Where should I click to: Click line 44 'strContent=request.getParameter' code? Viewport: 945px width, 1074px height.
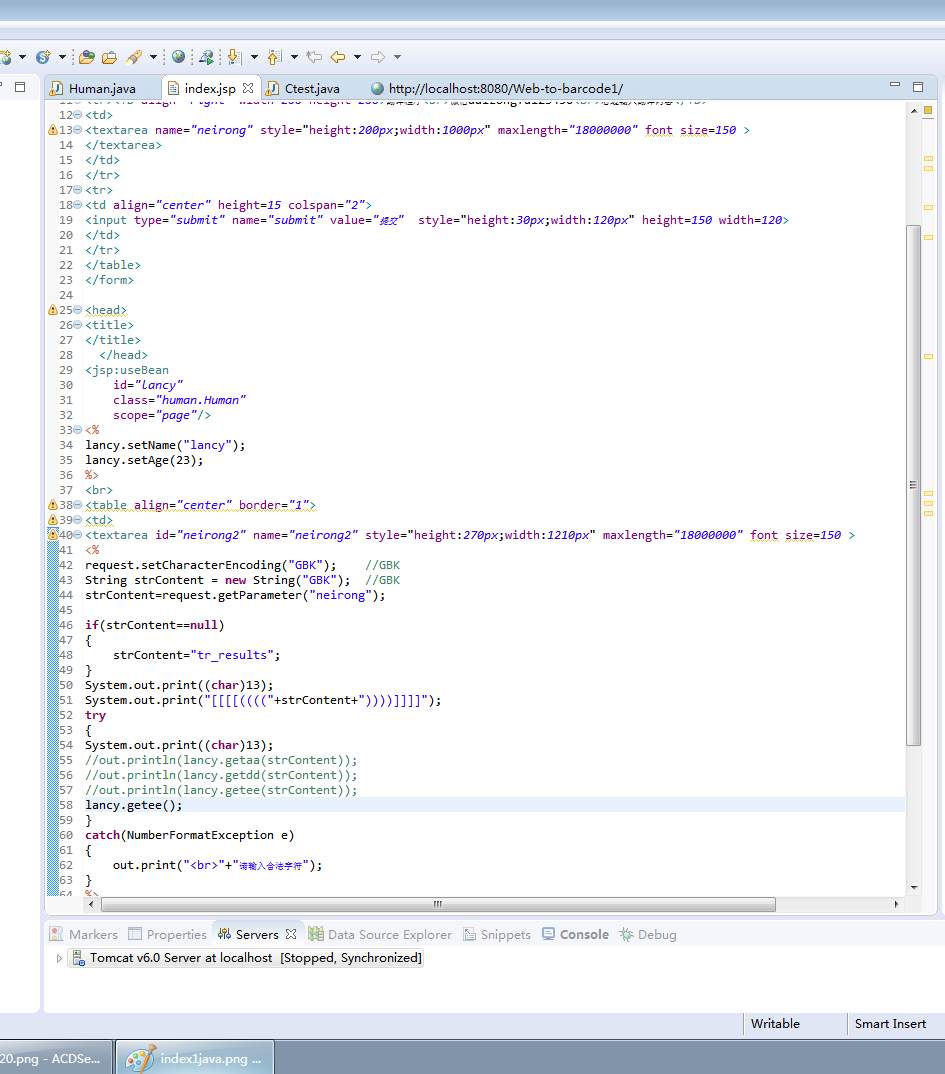235,595
